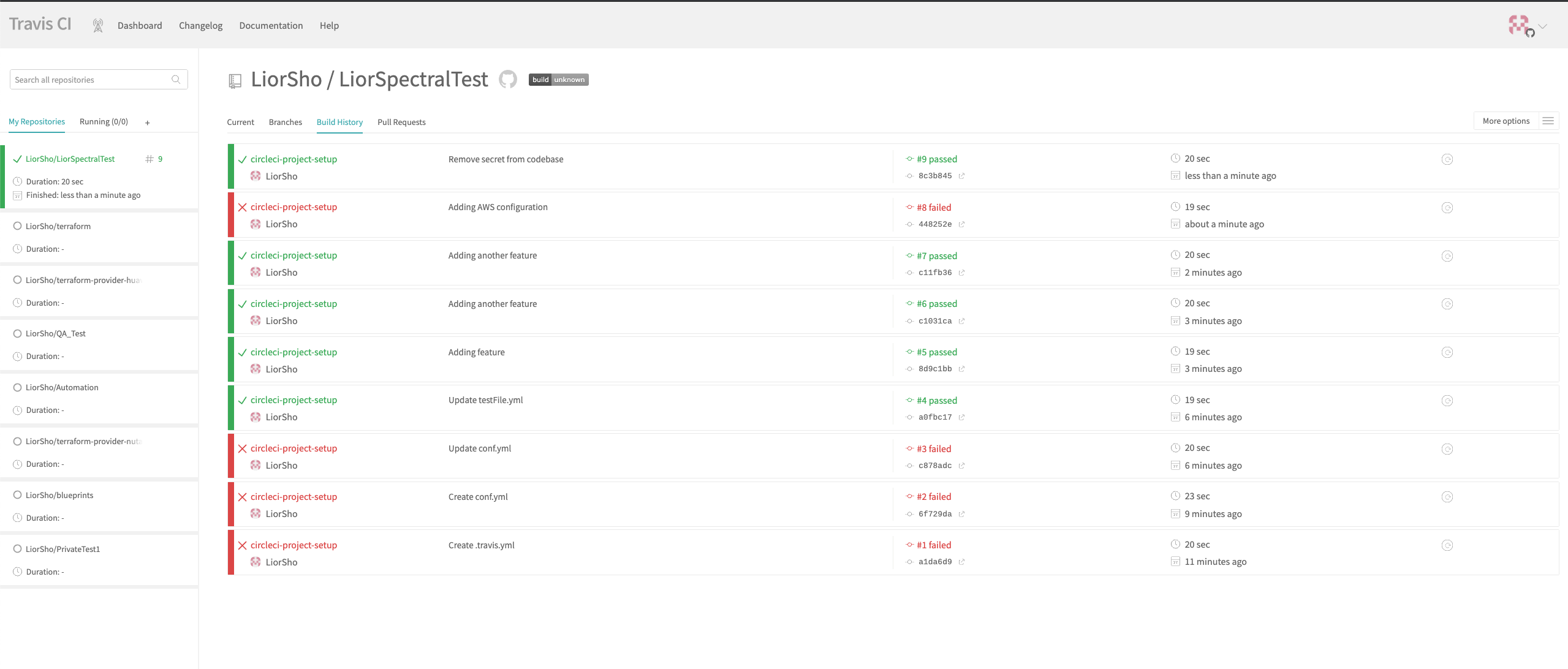Restart build #5 using its restart icon

[1447, 352]
